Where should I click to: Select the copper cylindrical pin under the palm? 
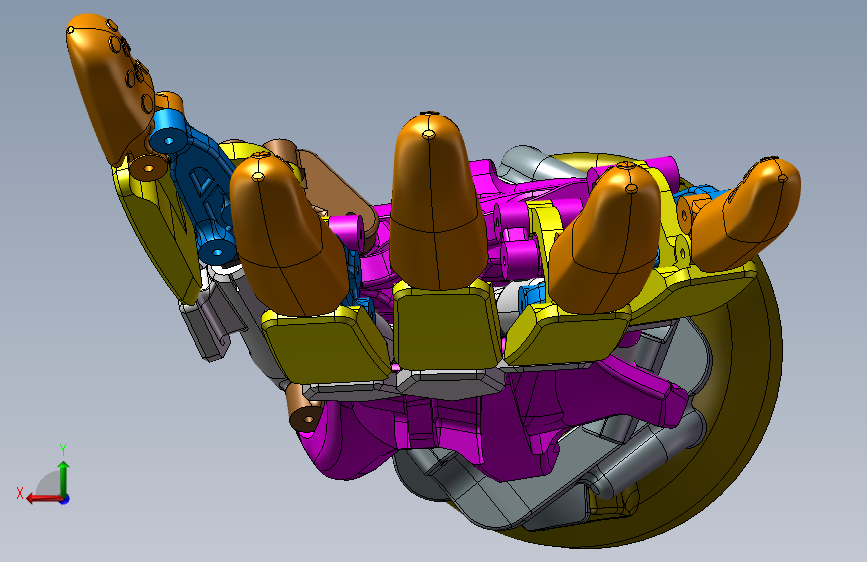(304, 410)
